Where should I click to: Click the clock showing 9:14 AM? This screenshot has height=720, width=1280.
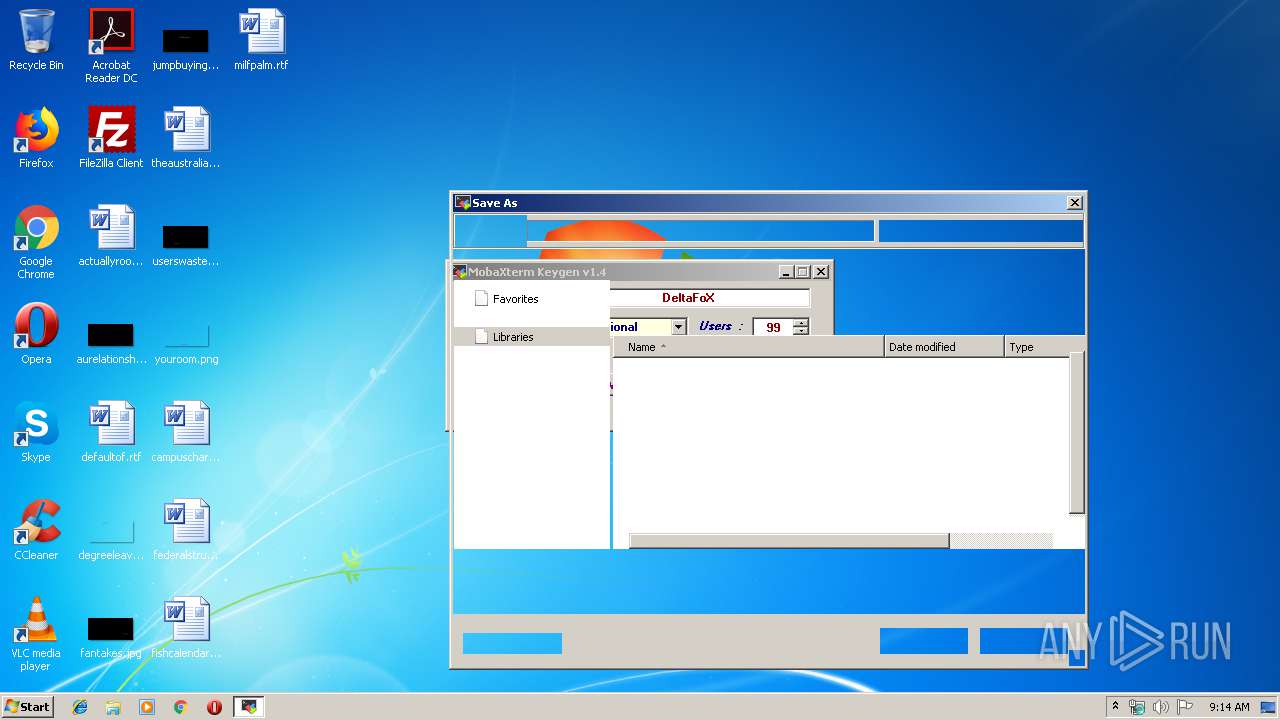coord(1229,707)
